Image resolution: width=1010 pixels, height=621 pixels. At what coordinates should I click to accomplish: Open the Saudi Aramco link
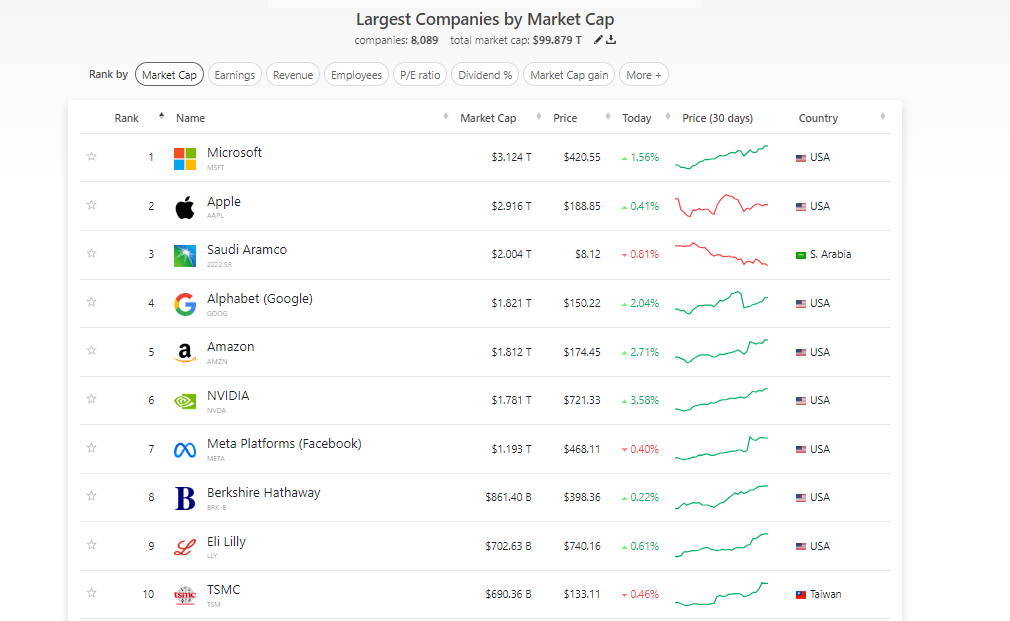tap(247, 250)
